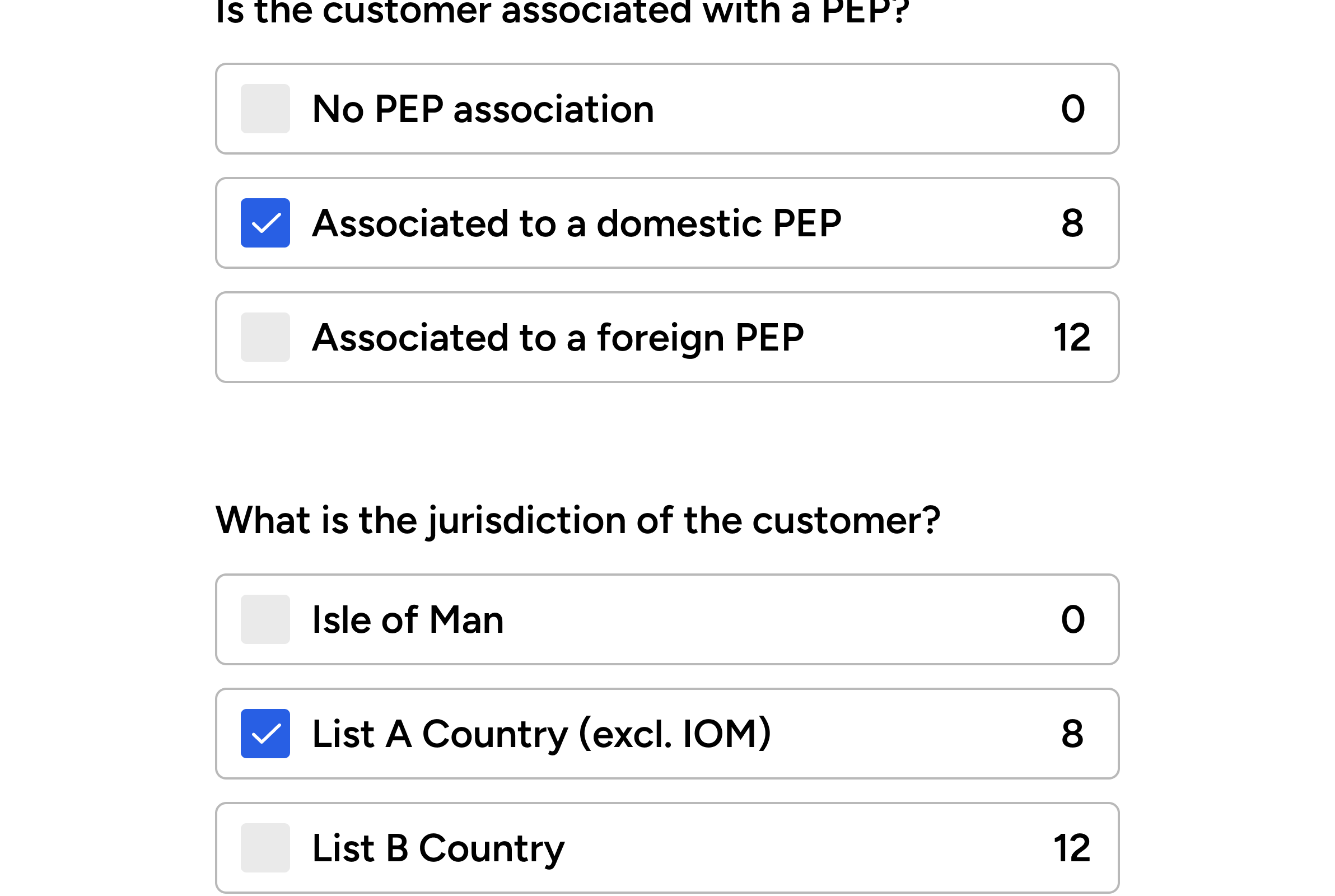
Task: Click the Associated to a domestic PEP label
Action: click(576, 223)
